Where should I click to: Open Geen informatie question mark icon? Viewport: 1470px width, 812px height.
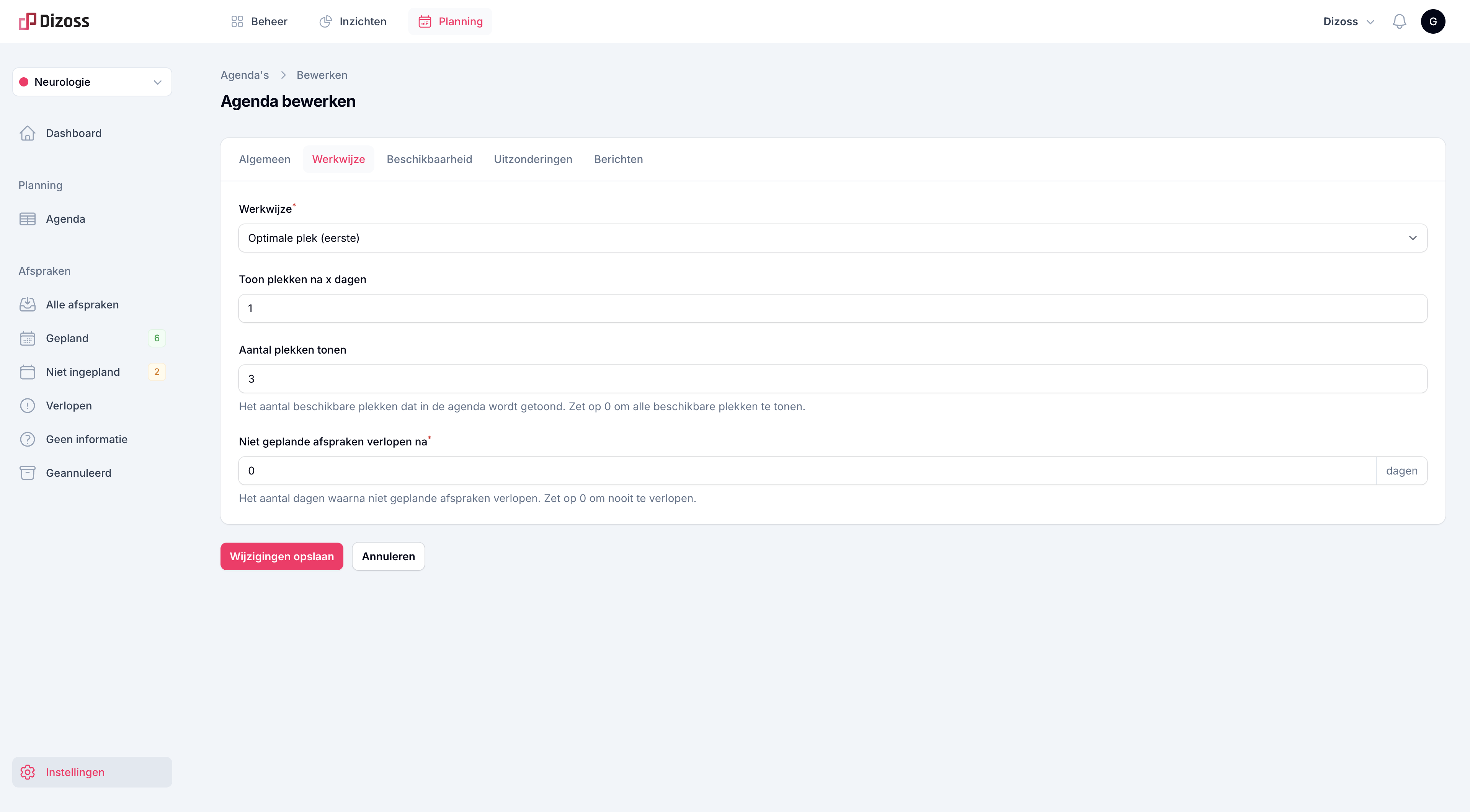click(28, 439)
